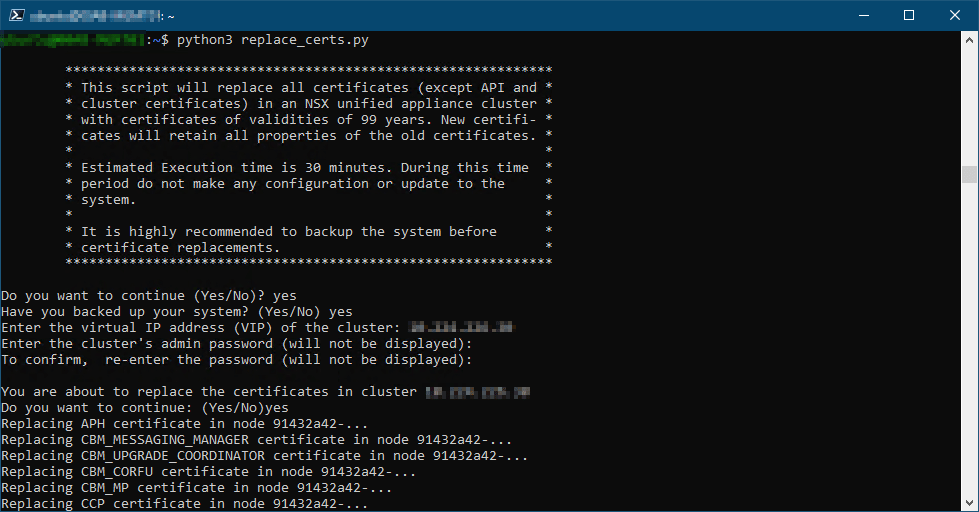This screenshot has height=512, width=979.
Task: Close the terminal window
Action: (x=955, y=16)
